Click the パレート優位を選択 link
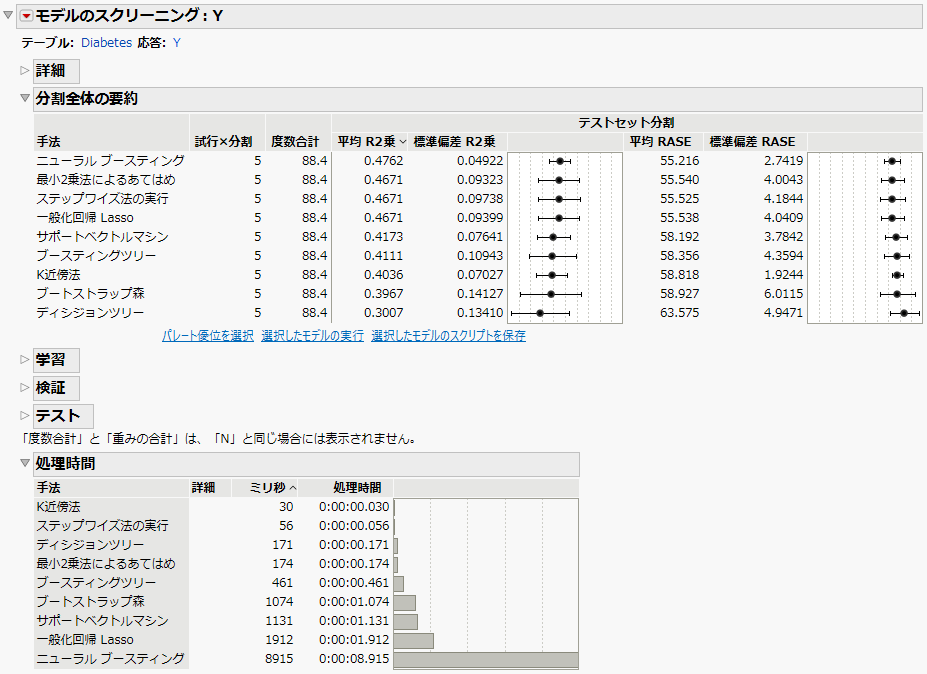This screenshot has width=927, height=674. 208,335
